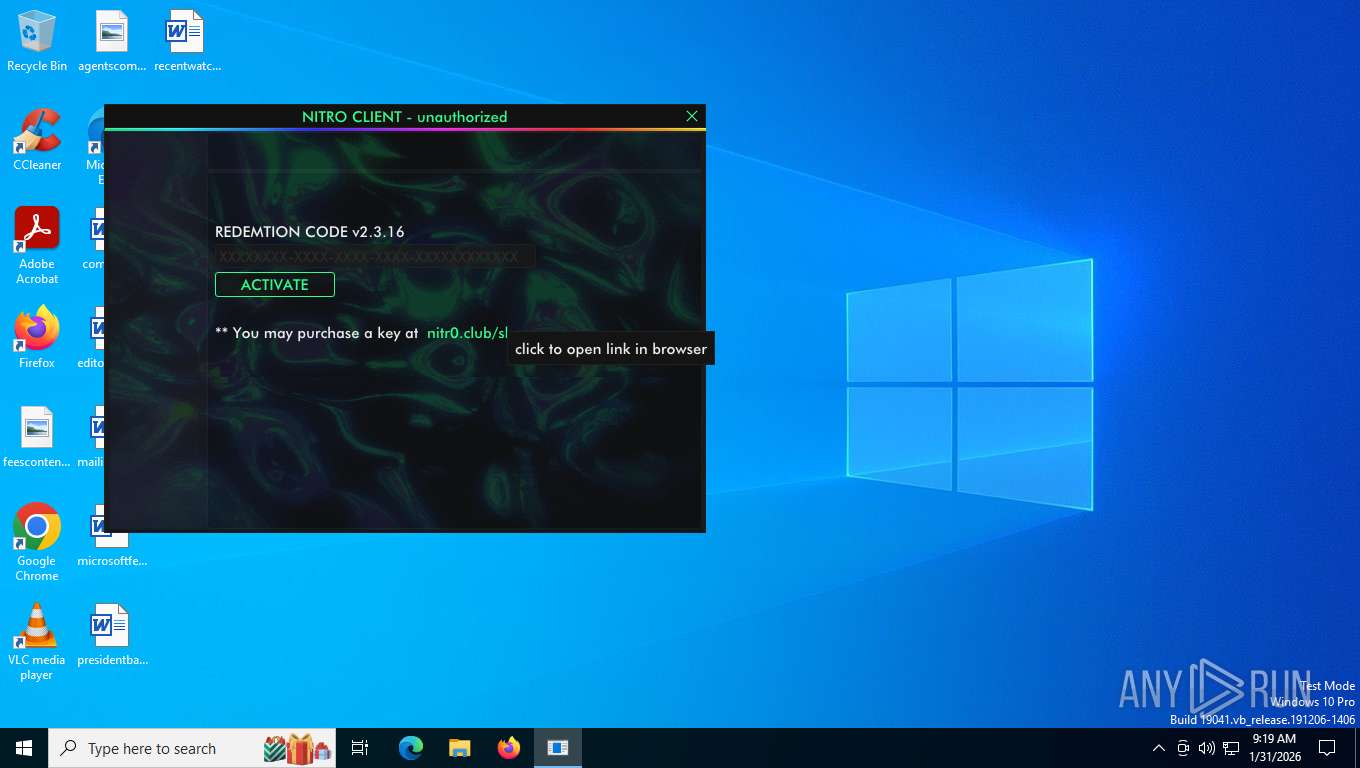Open the recentwatc Word document icon
Image resolution: width=1360 pixels, height=768 pixels.
(x=187, y=41)
